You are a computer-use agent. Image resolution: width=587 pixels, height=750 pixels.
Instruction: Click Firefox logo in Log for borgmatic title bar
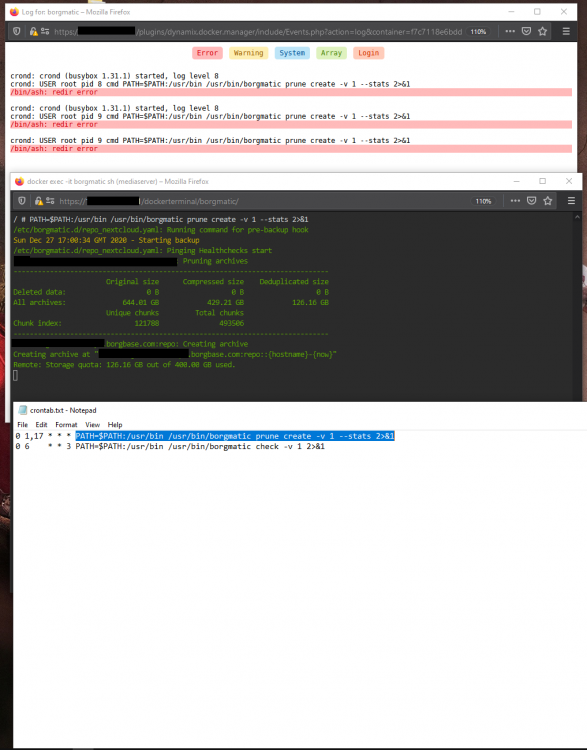point(14,12)
